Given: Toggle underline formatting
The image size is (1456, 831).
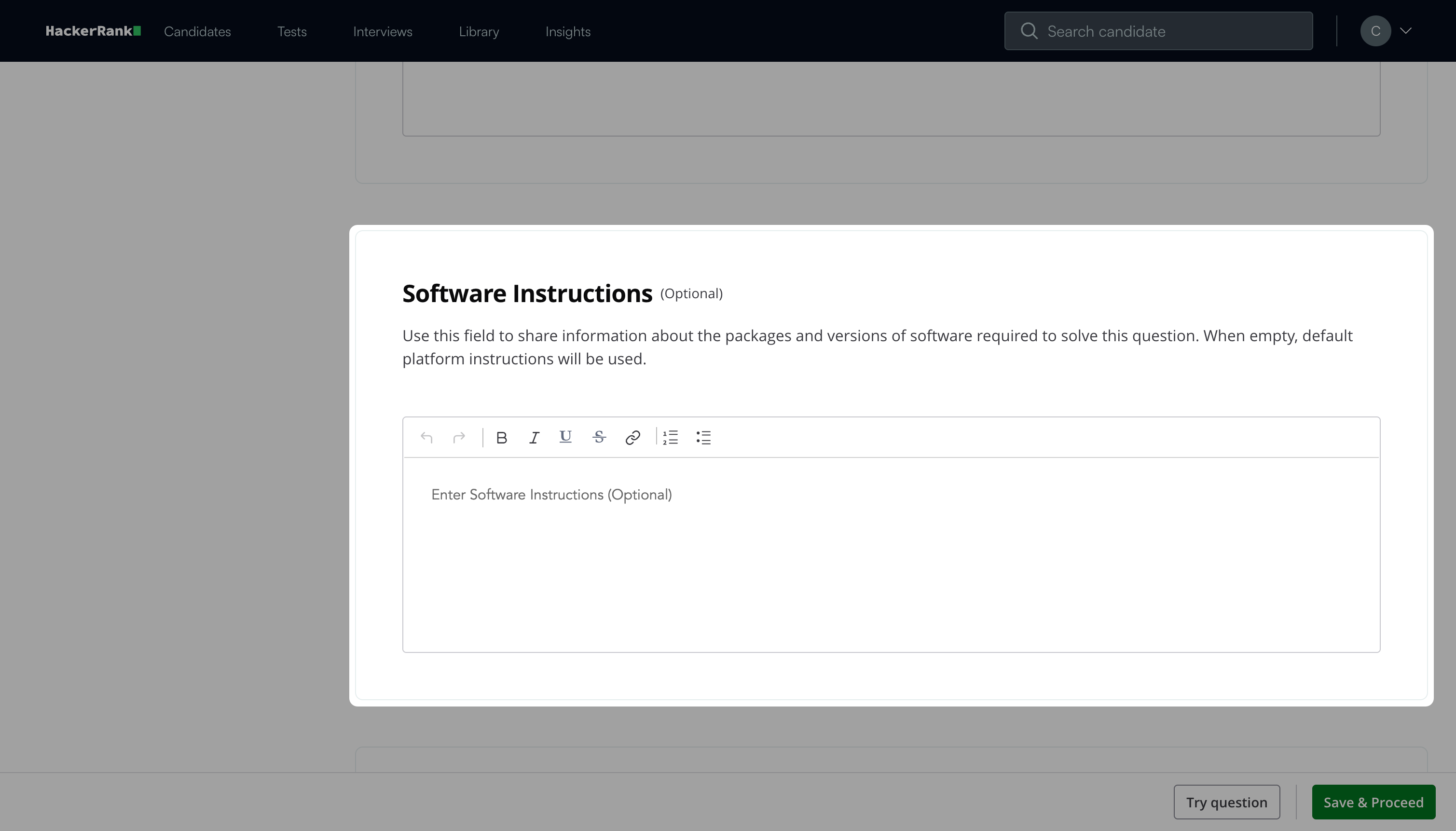Looking at the screenshot, I should coord(565,437).
